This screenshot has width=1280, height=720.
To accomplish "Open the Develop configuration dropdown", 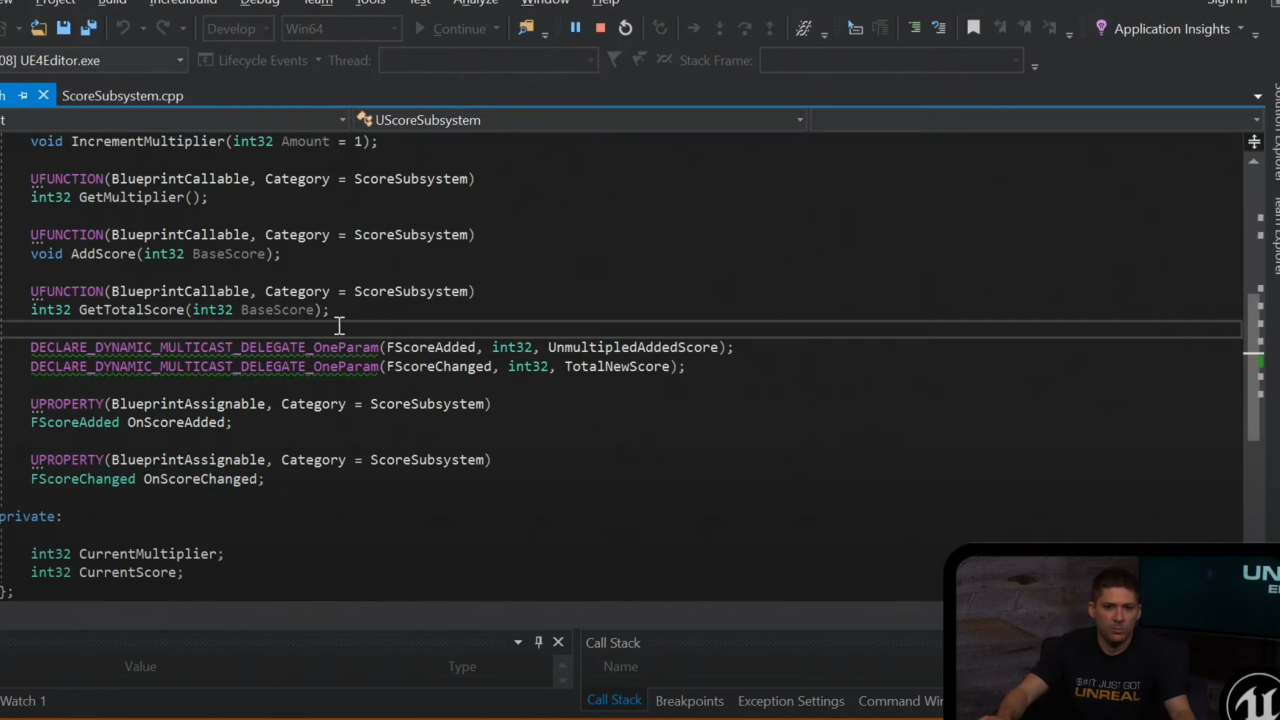I will coord(237,28).
